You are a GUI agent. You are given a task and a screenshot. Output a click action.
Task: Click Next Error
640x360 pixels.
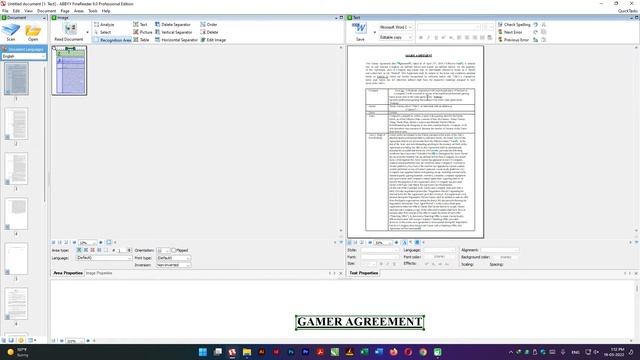click(x=510, y=32)
